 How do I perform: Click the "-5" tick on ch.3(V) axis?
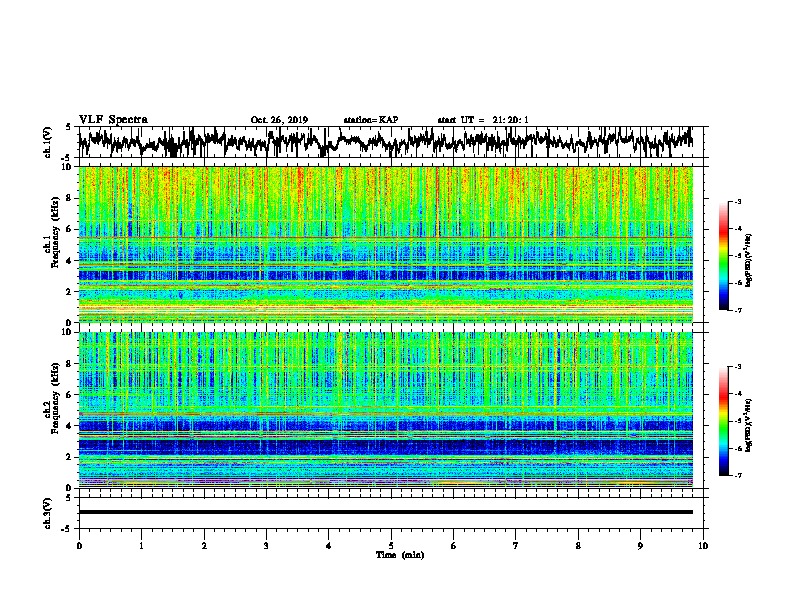[x=67, y=529]
